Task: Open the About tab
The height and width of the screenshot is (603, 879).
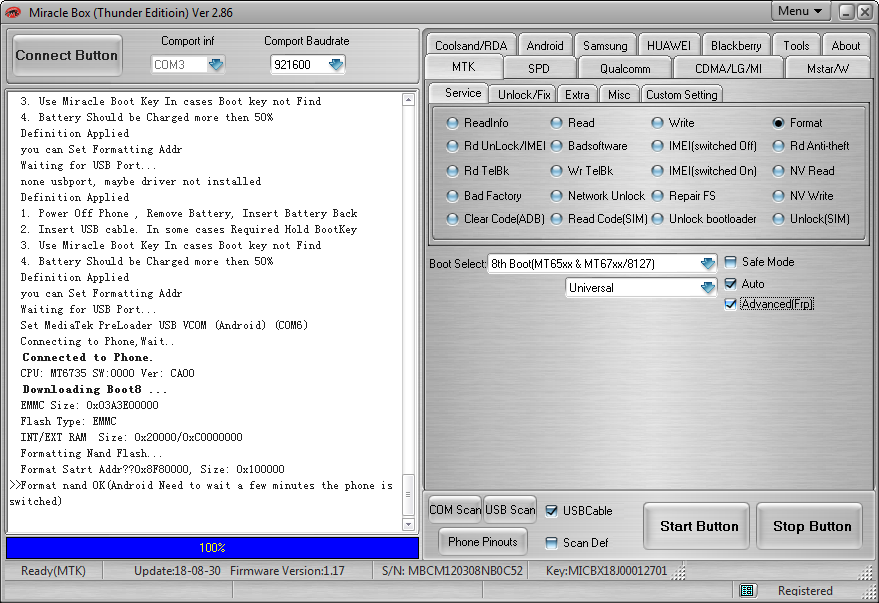Action: point(845,45)
